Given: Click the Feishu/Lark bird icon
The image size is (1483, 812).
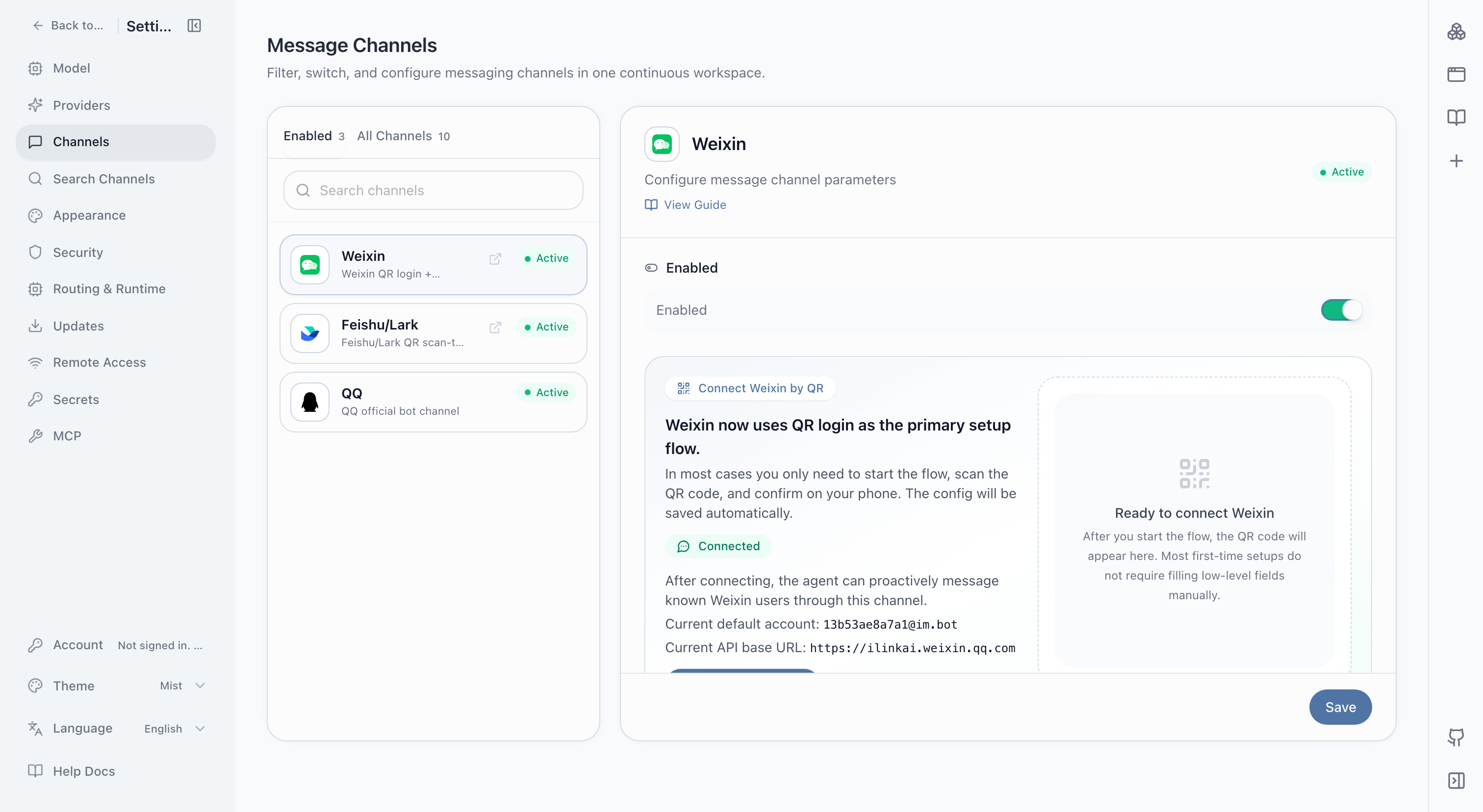Looking at the screenshot, I should [310, 333].
